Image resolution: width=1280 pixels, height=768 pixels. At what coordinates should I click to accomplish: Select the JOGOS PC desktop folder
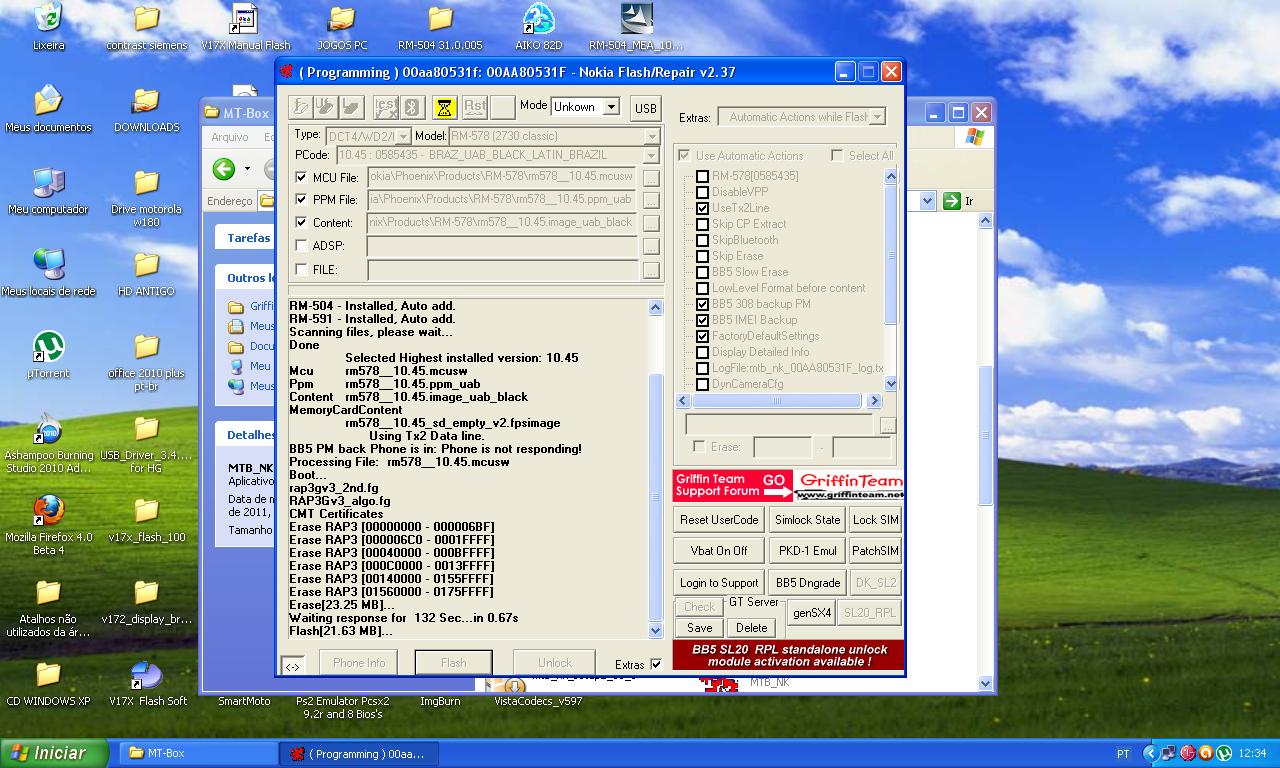(342, 27)
